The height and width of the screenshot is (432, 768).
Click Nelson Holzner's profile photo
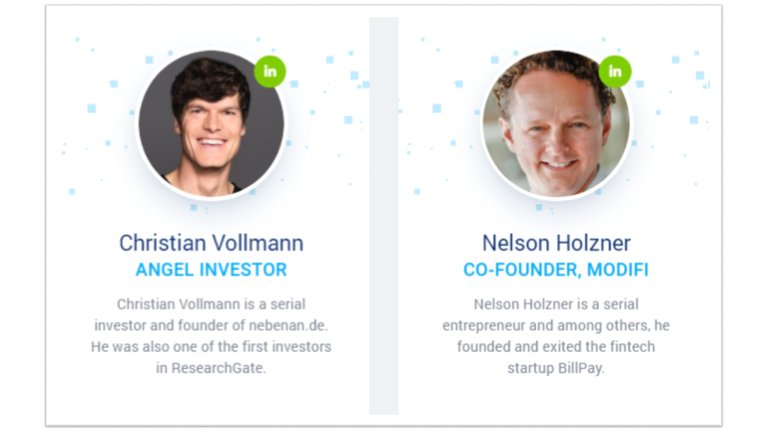click(x=556, y=123)
